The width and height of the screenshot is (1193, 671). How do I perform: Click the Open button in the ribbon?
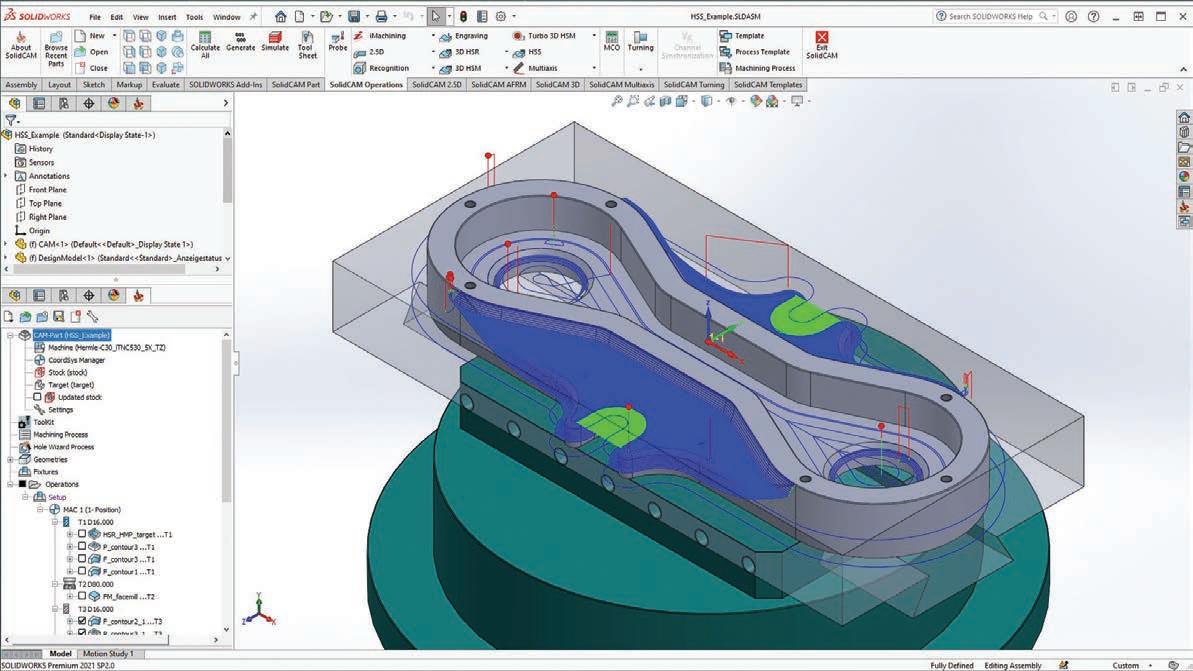(x=91, y=52)
